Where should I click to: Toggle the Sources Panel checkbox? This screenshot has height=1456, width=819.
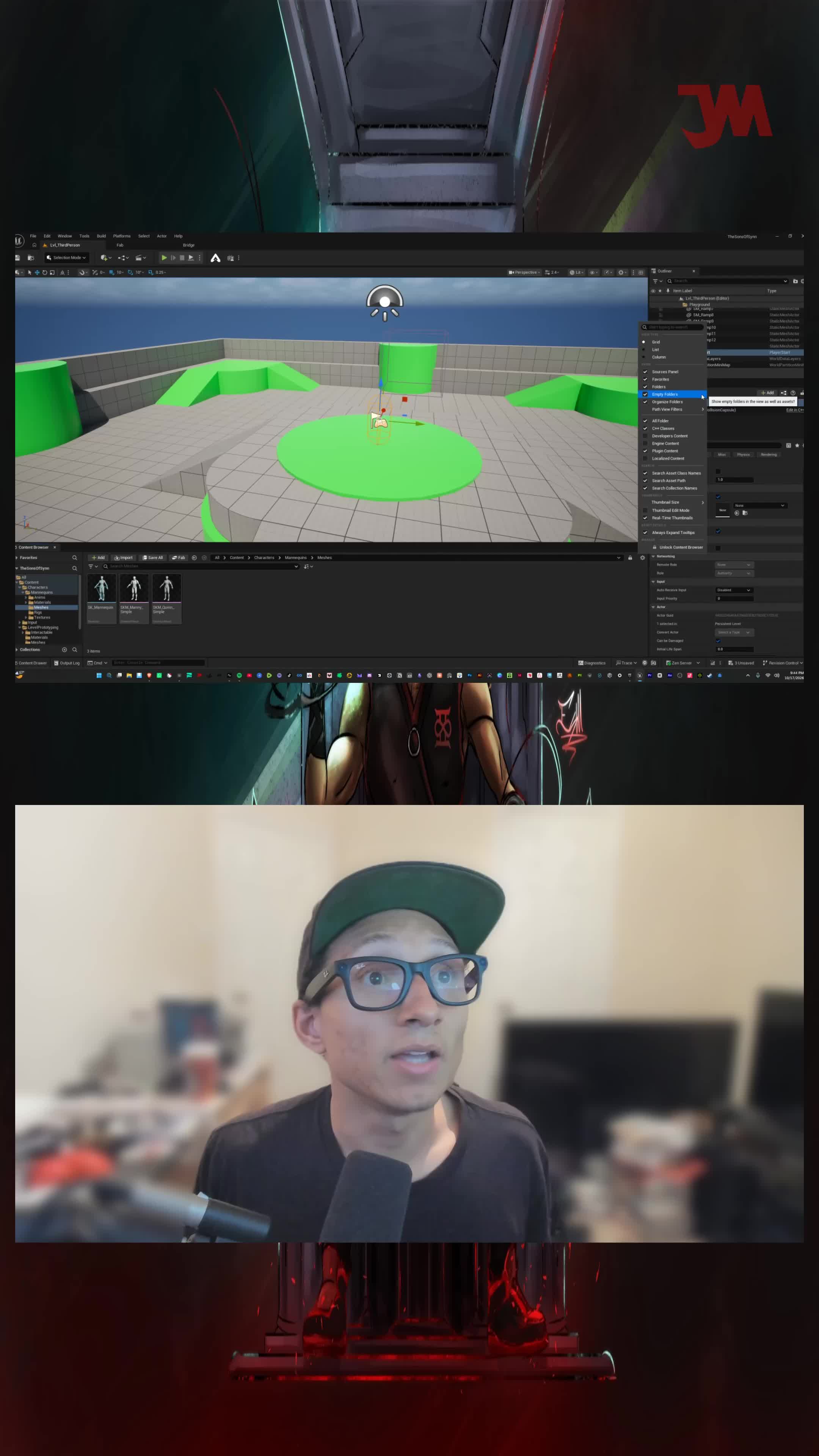pos(645,372)
